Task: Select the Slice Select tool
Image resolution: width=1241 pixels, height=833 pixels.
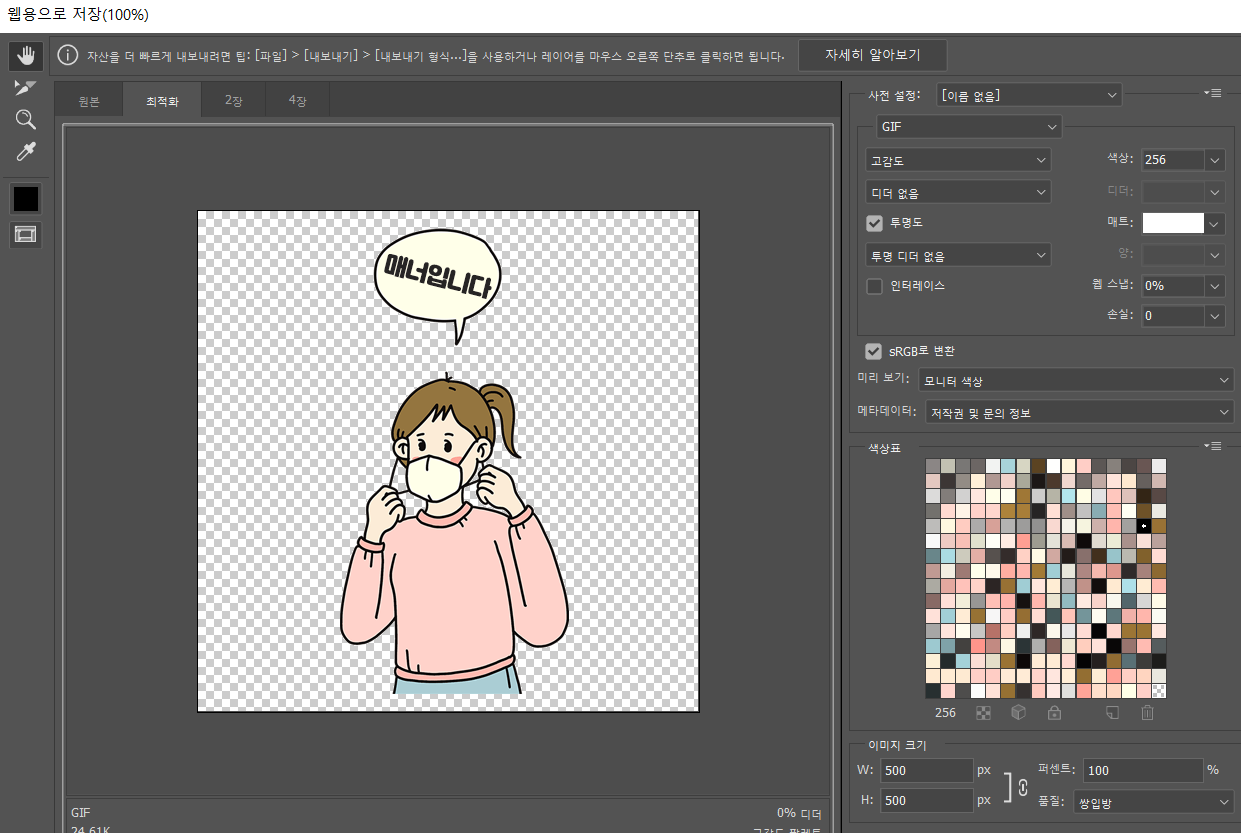Action: 25,87
